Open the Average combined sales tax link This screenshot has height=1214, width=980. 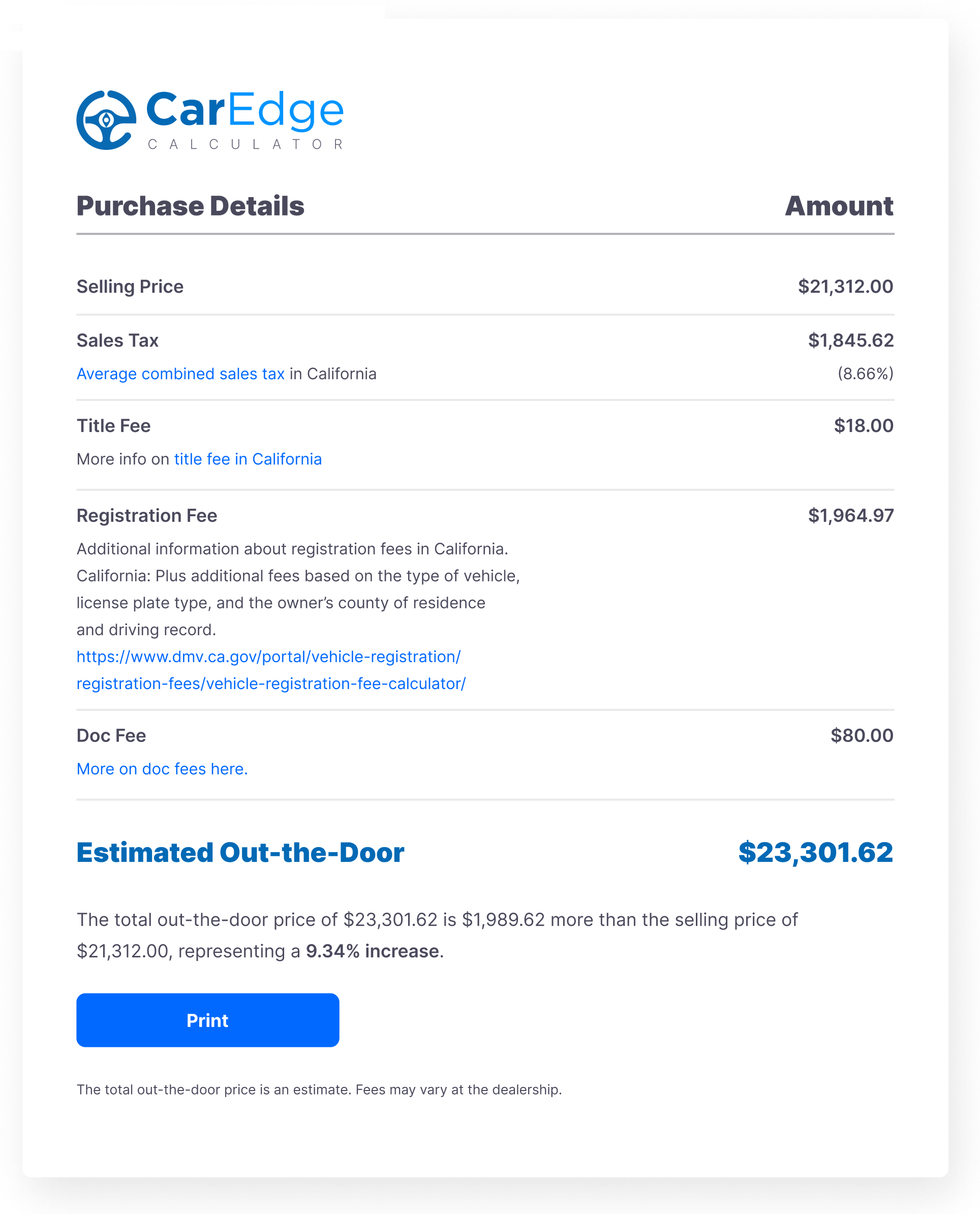(x=180, y=373)
